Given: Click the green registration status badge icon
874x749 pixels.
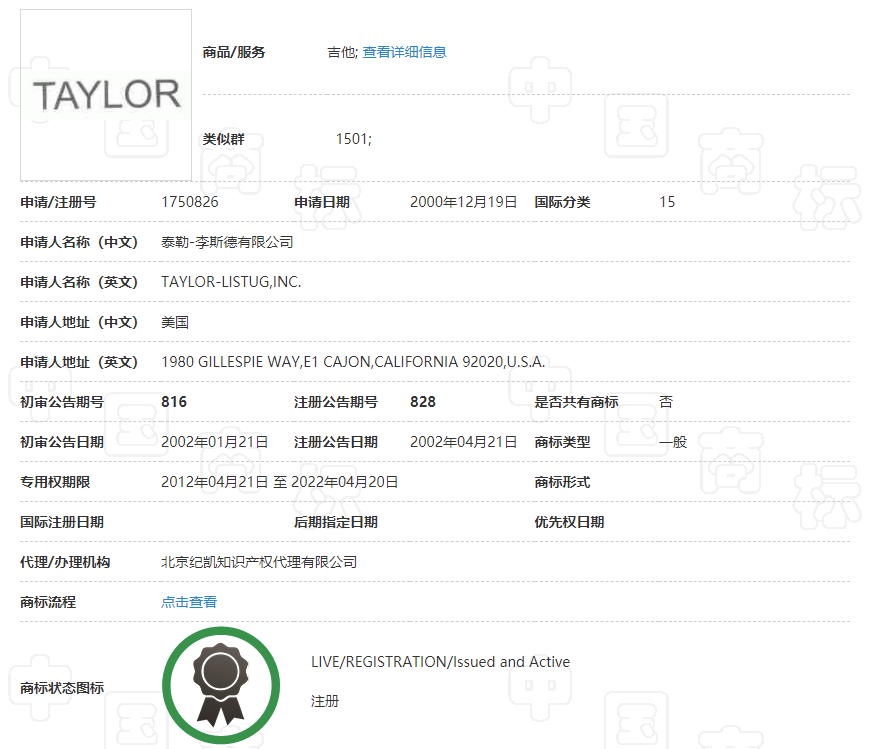Looking at the screenshot, I should tap(221, 685).
